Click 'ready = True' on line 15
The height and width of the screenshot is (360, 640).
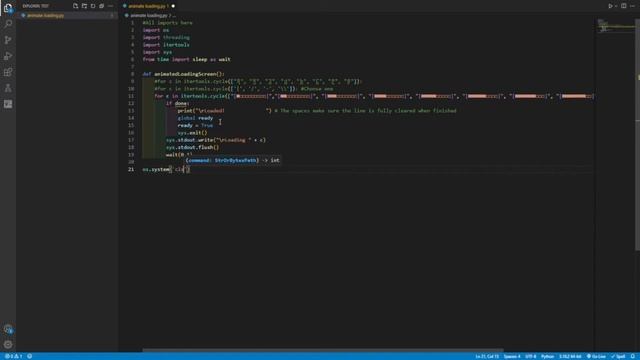(x=195, y=126)
